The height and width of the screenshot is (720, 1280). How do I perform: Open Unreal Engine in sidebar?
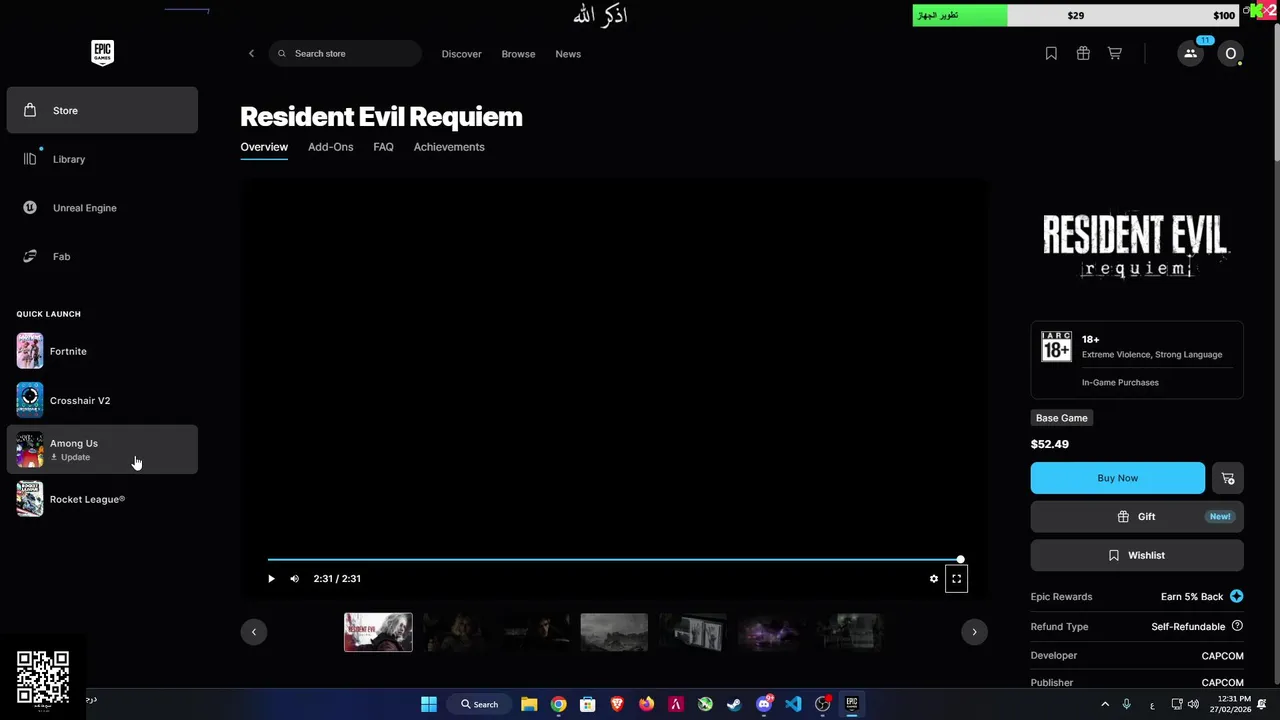102,208
